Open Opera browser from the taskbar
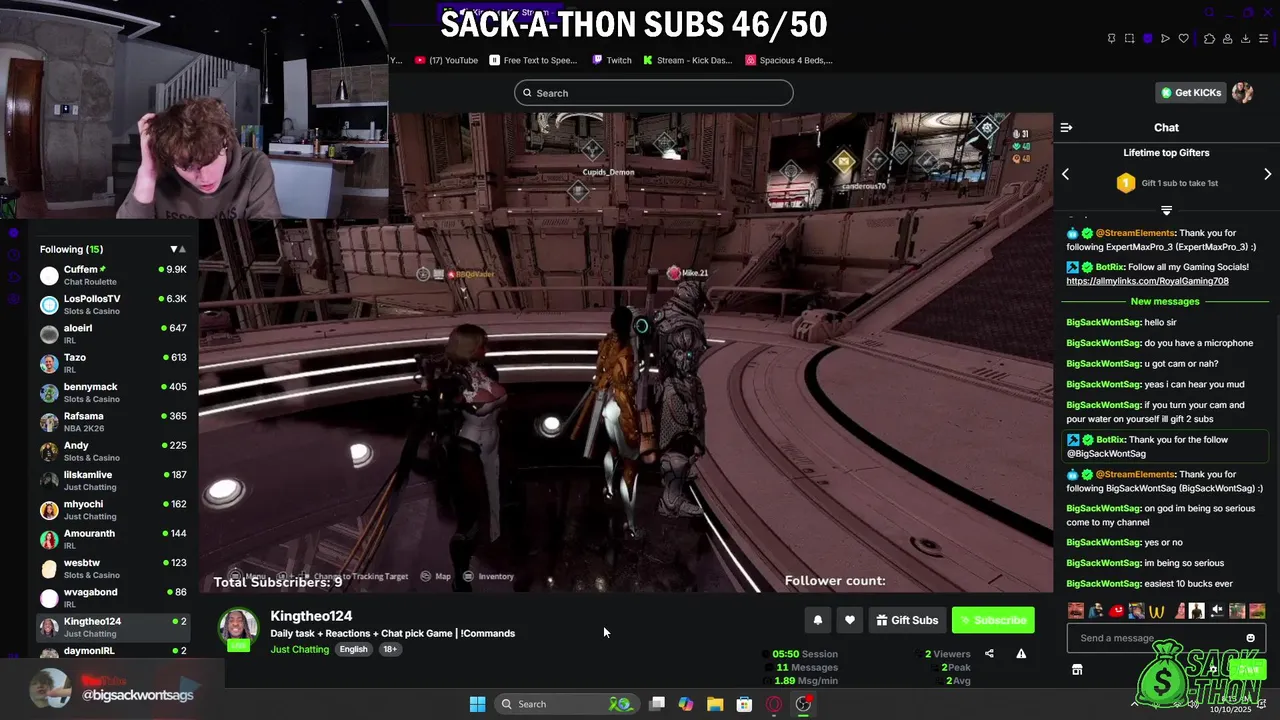 774,704
